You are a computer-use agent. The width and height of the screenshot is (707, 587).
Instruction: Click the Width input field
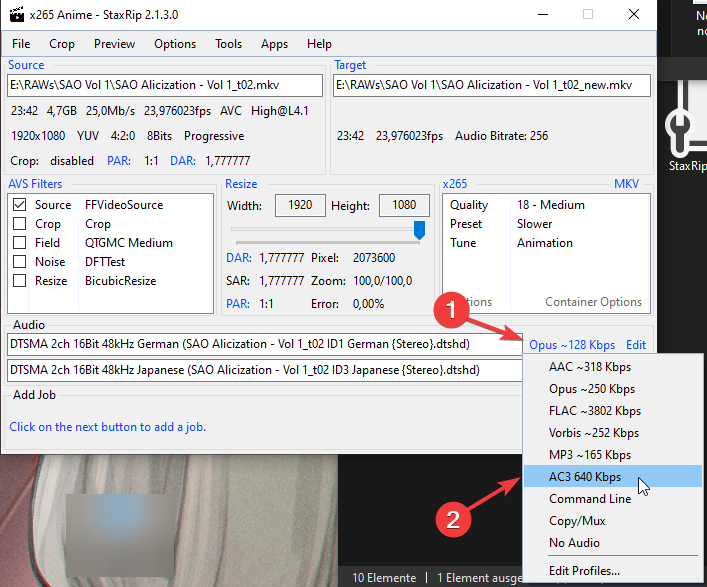300,205
